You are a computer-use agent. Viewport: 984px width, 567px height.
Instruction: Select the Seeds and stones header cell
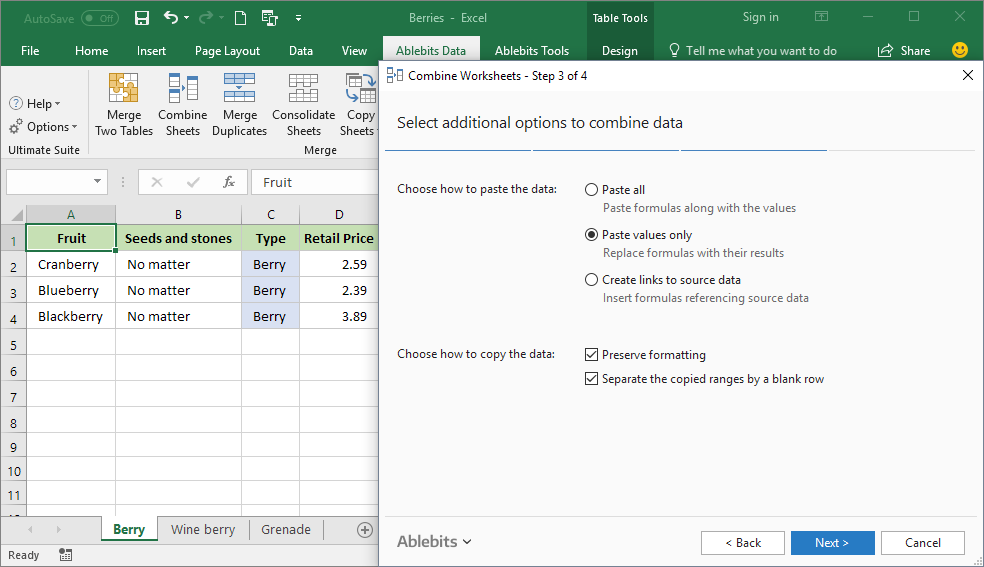(x=178, y=238)
